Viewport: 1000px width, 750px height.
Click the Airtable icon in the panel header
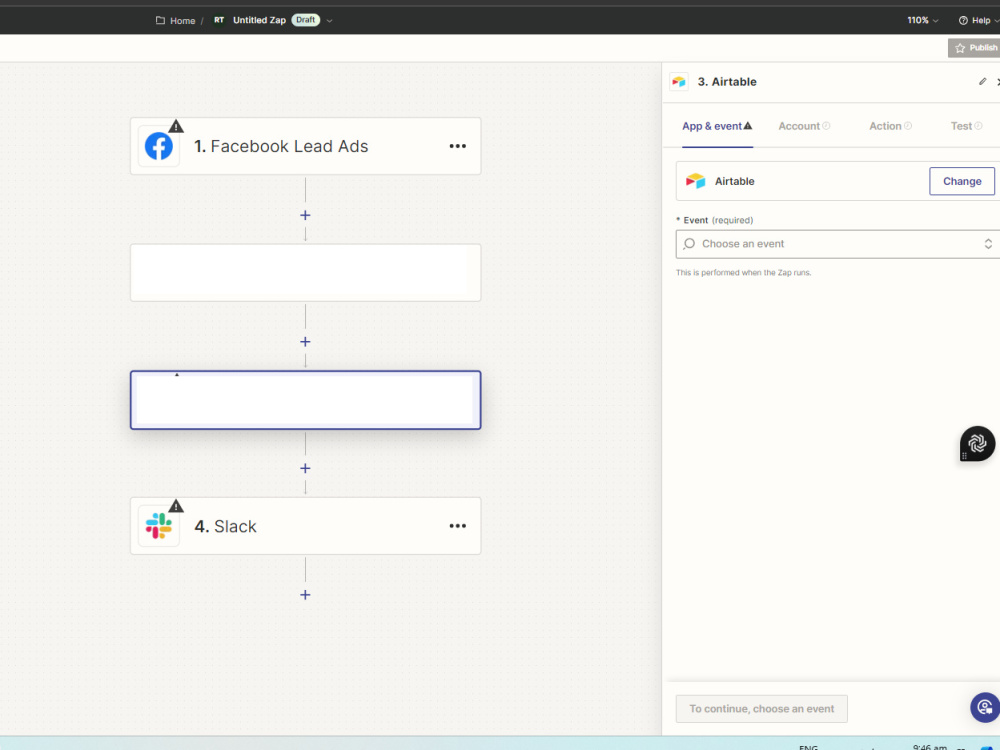point(679,82)
